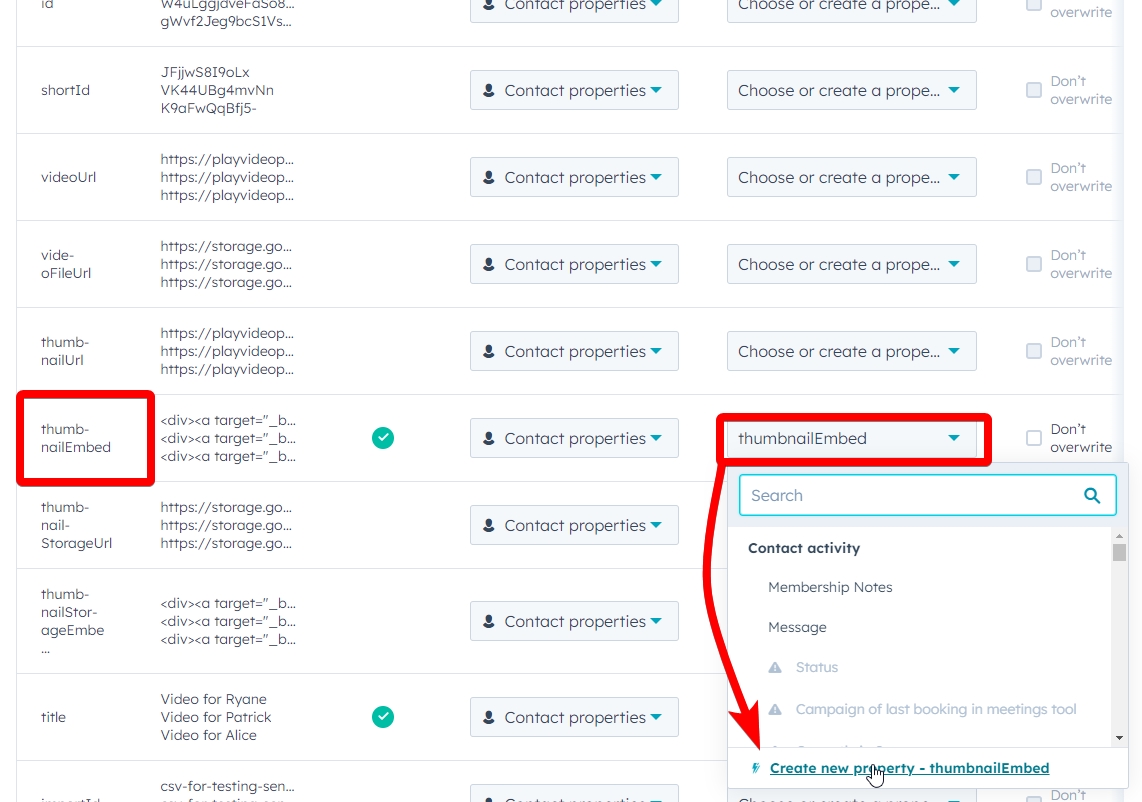This screenshot has height=802, width=1142.
Task: Click green checkmark in thumbnailEmbed row
Action: point(382,438)
